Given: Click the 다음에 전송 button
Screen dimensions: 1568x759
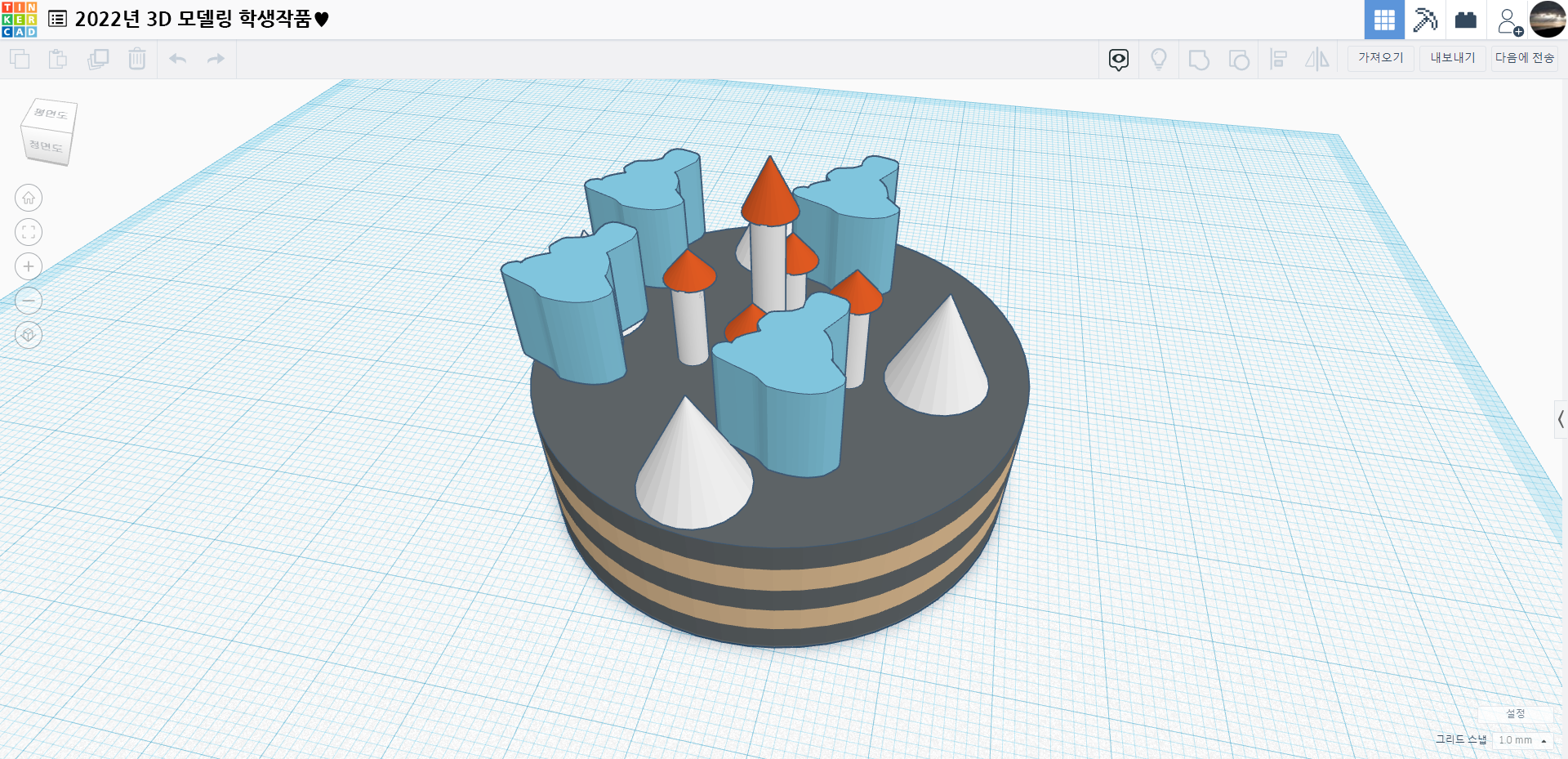Looking at the screenshot, I should (x=1525, y=58).
